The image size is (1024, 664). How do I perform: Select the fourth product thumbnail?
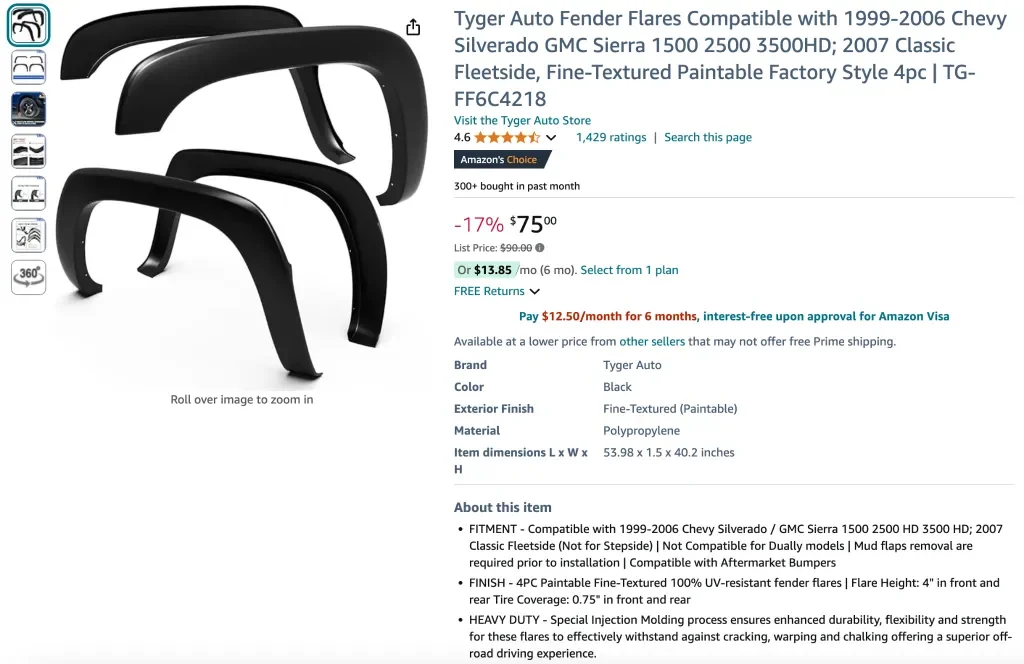tap(29, 151)
